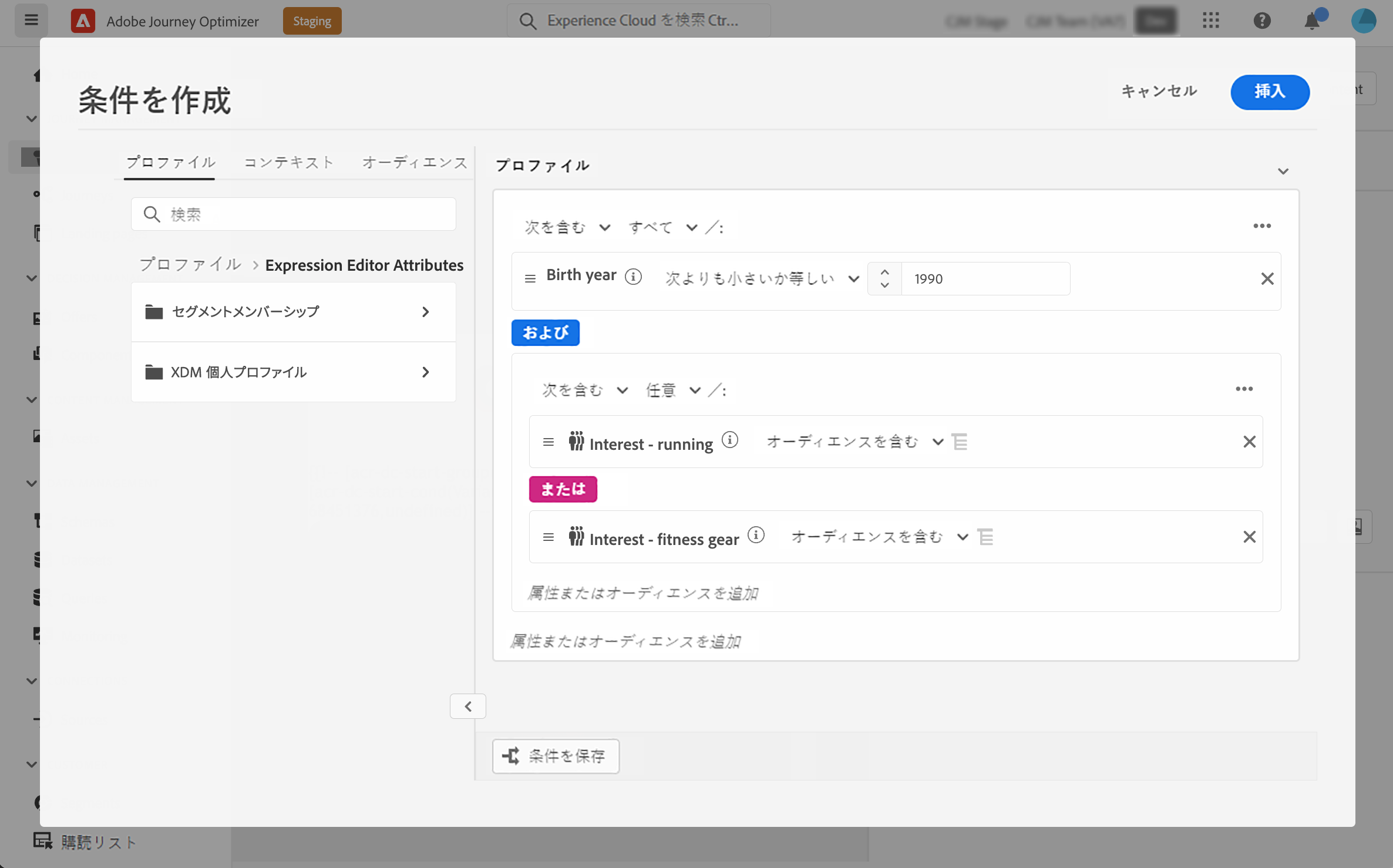Click the 挿入 button
Screen dimensions: 1393x868
[1270, 92]
